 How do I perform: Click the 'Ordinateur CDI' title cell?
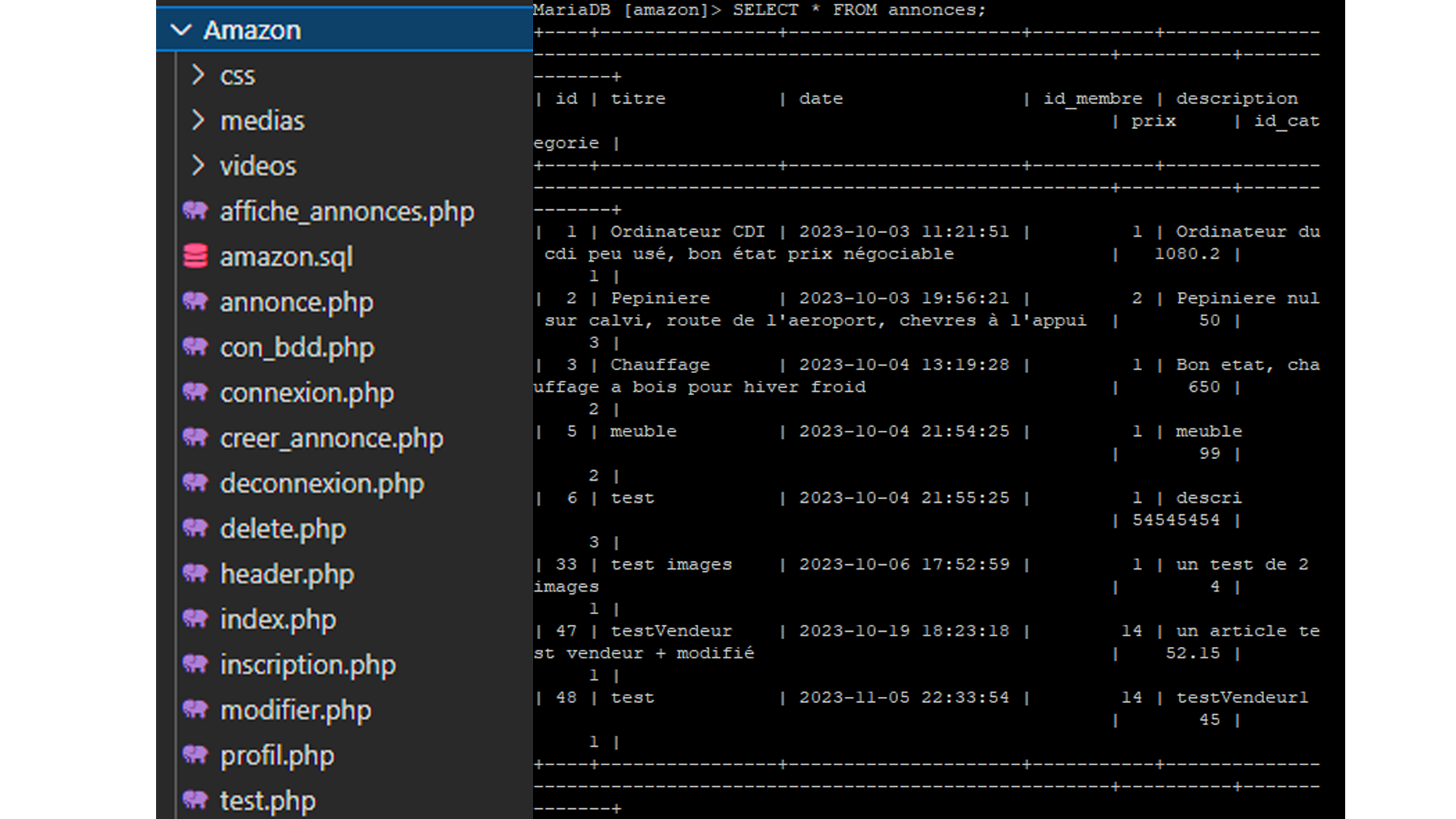tap(688, 231)
